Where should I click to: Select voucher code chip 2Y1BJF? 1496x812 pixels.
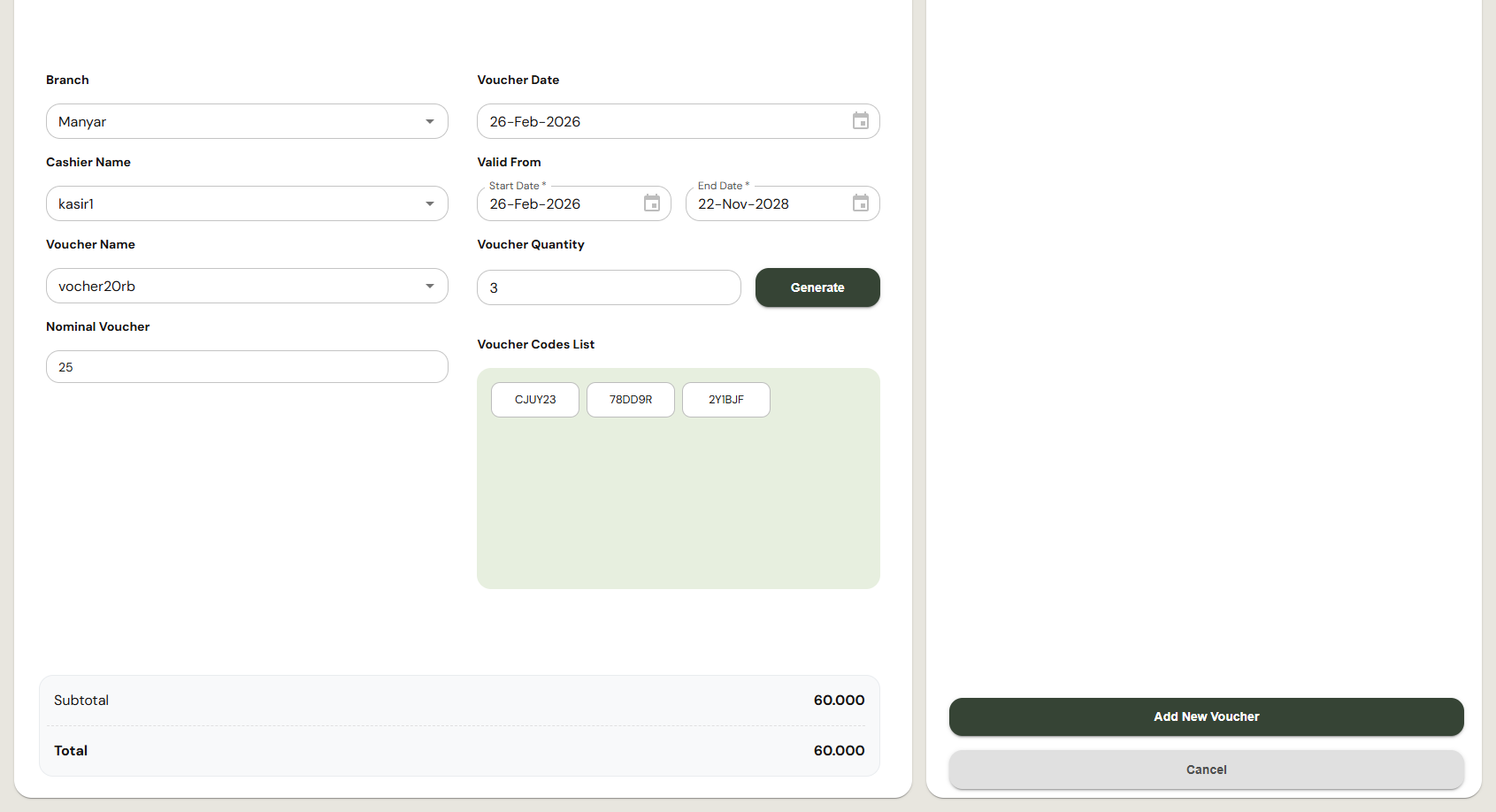726,400
